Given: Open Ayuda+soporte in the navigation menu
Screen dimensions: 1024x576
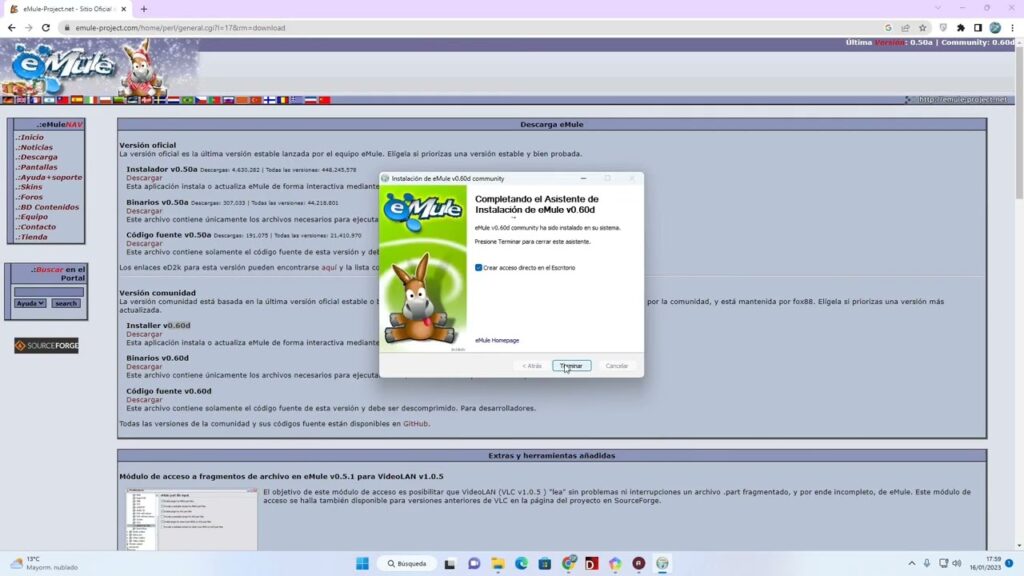Looking at the screenshot, I should pyautogui.click(x=49, y=177).
